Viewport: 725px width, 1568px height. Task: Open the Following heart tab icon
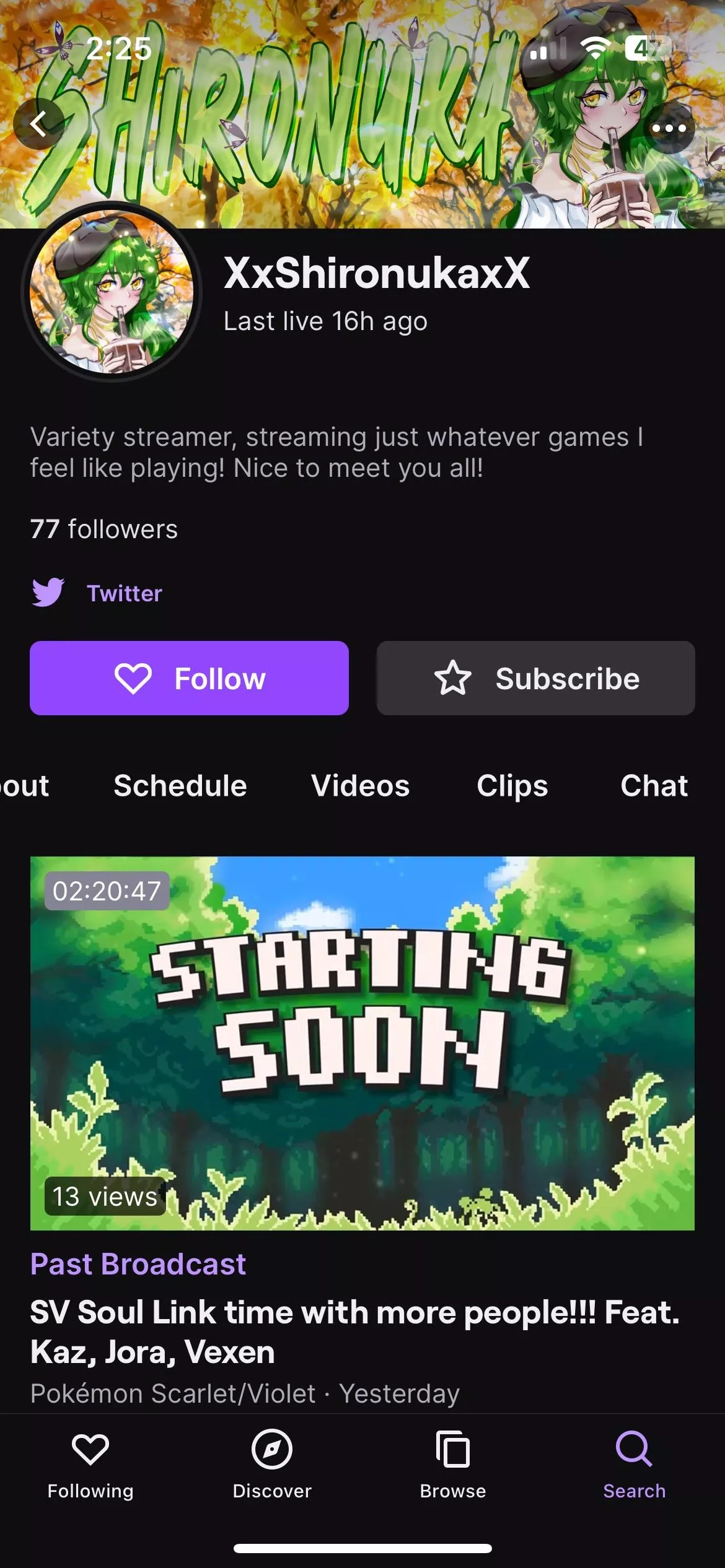(x=90, y=1449)
